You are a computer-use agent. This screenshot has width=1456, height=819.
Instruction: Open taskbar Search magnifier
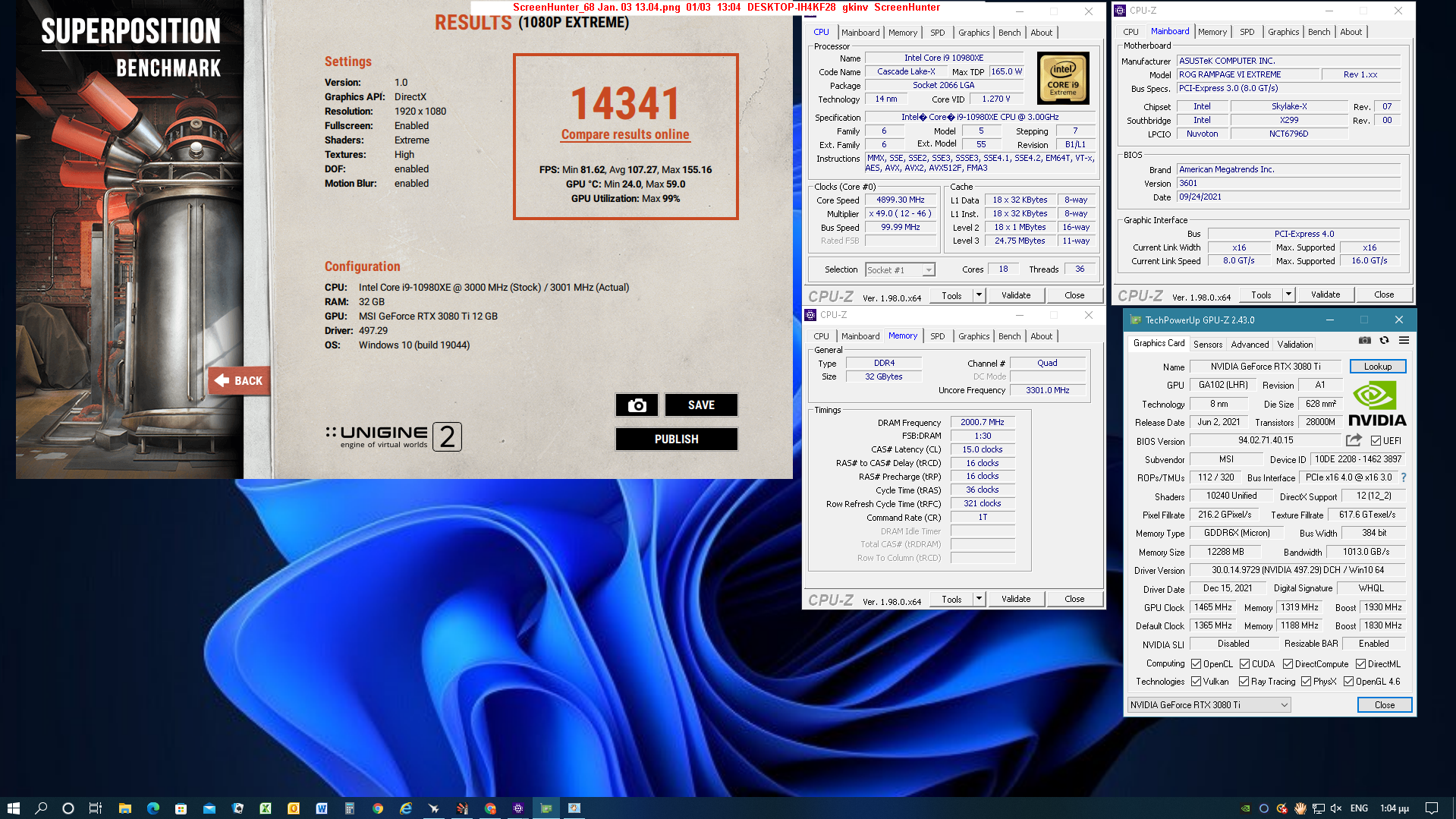click(x=41, y=808)
